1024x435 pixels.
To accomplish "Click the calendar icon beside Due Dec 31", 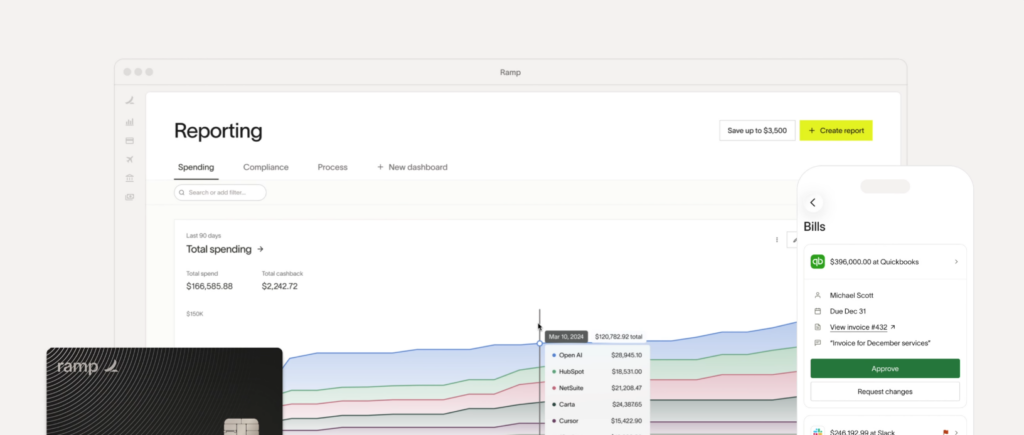I will click(x=818, y=311).
